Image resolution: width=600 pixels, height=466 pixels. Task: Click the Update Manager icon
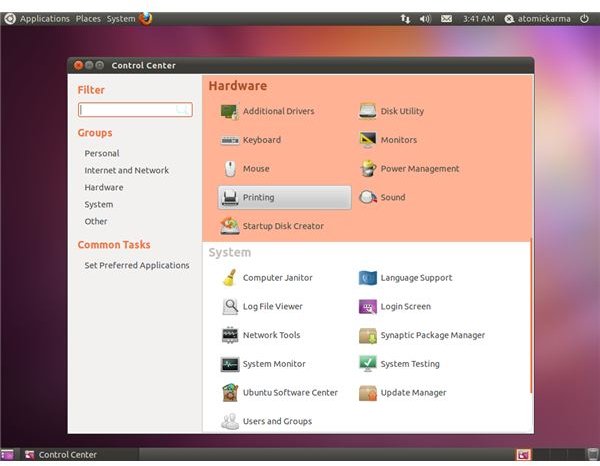368,393
